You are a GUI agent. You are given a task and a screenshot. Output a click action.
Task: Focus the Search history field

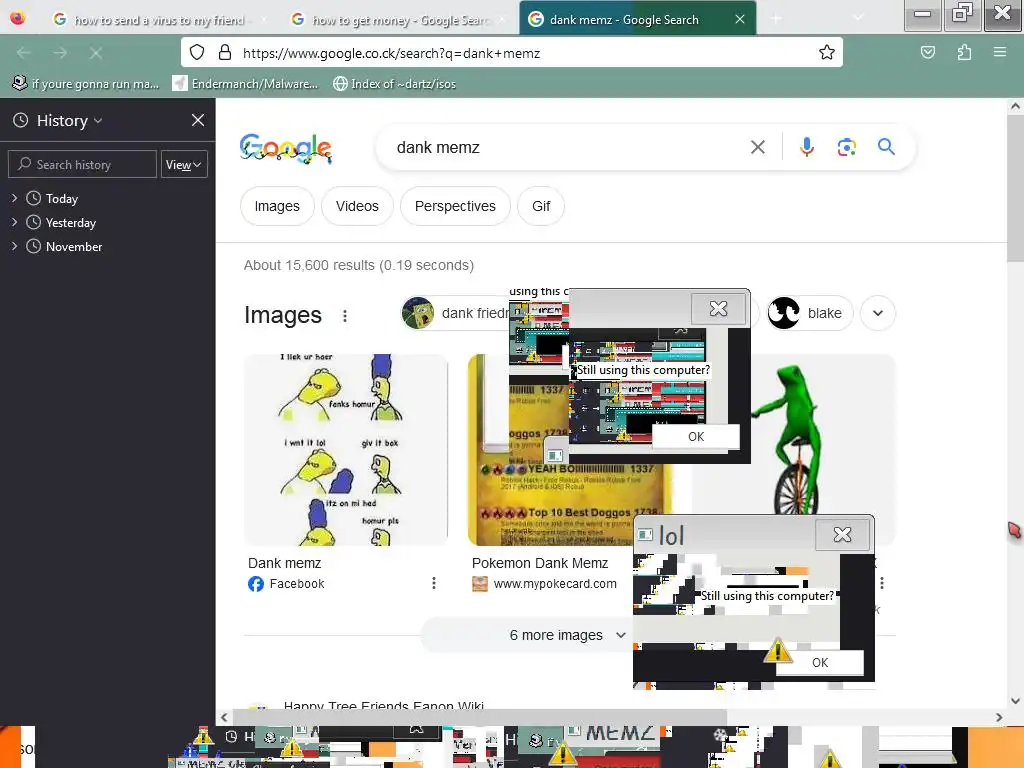click(x=82, y=165)
